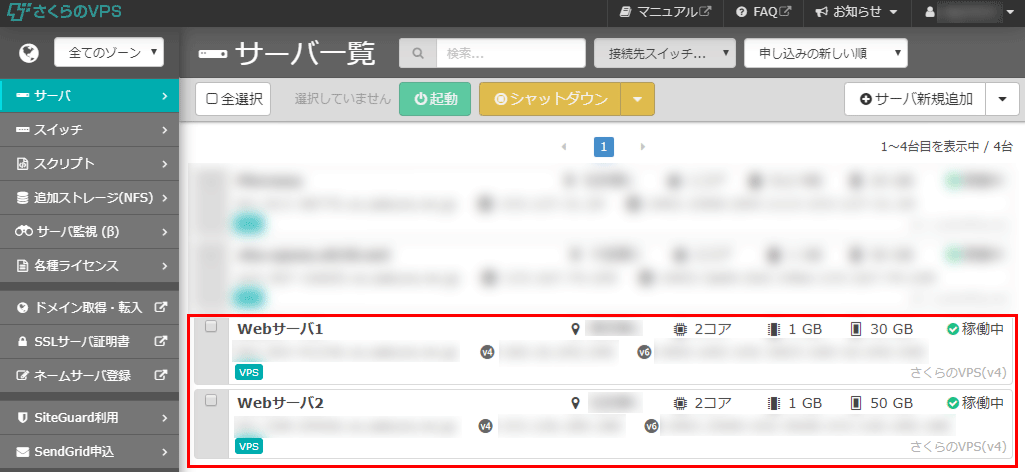
Task: Expand the SiteGuard利用 sidebar chevron
Action: 165,417
